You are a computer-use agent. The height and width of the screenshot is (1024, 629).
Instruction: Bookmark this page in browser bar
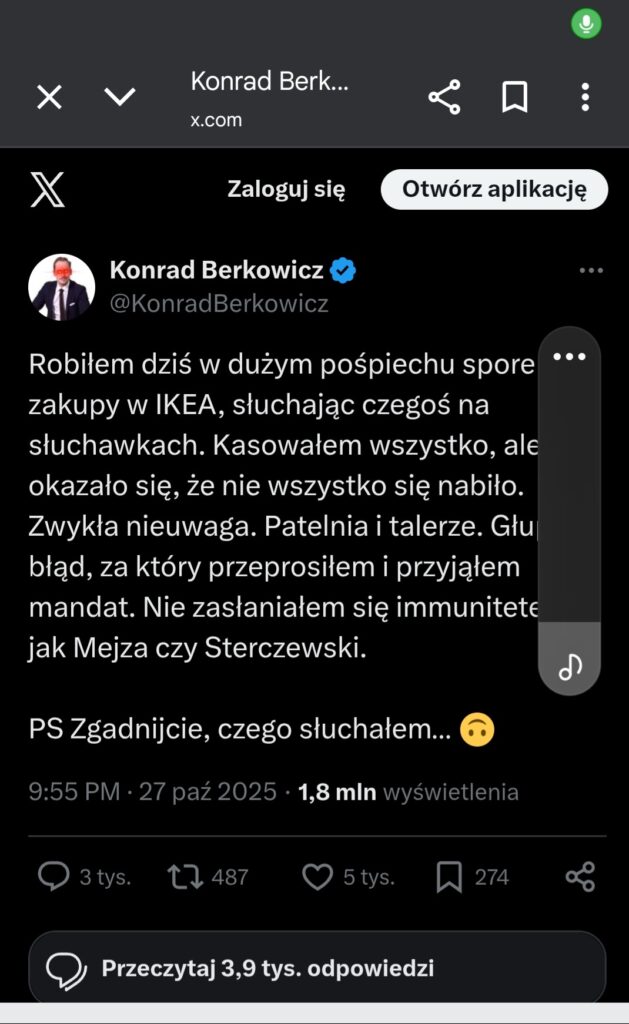(x=514, y=97)
